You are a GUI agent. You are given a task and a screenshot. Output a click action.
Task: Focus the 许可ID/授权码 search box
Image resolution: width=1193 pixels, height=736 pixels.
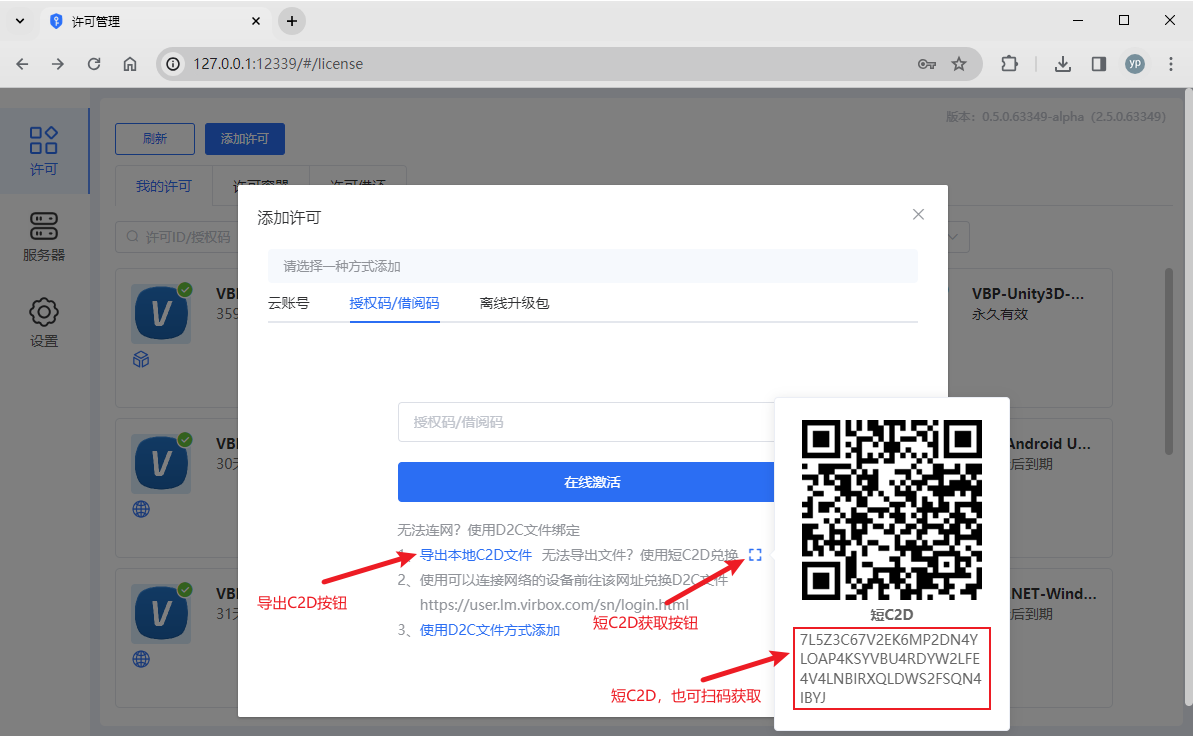click(177, 237)
